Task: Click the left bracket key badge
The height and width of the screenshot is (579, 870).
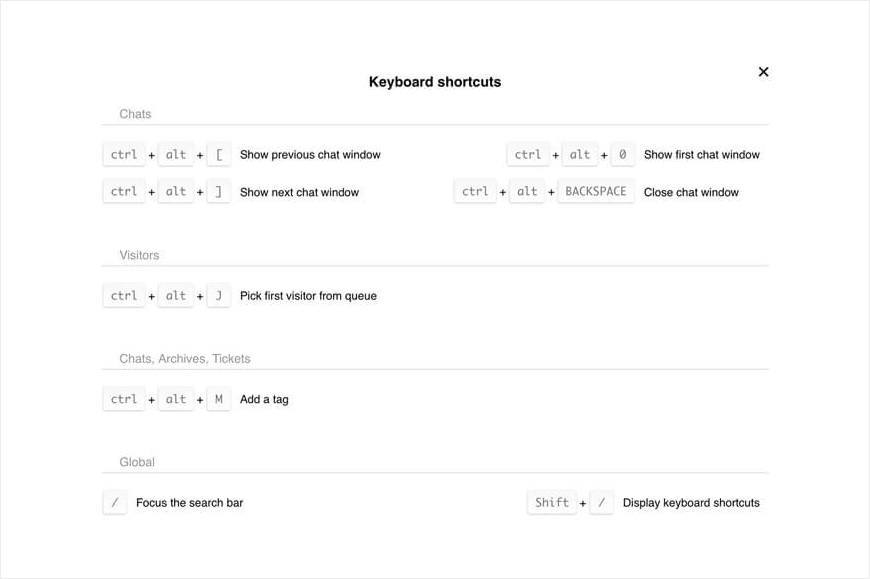Action: coord(219,155)
